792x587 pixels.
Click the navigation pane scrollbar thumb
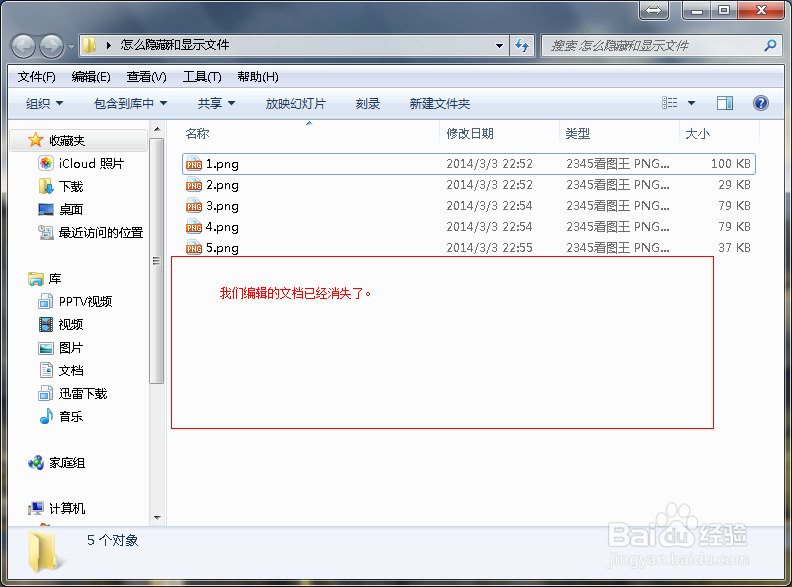tap(157, 261)
